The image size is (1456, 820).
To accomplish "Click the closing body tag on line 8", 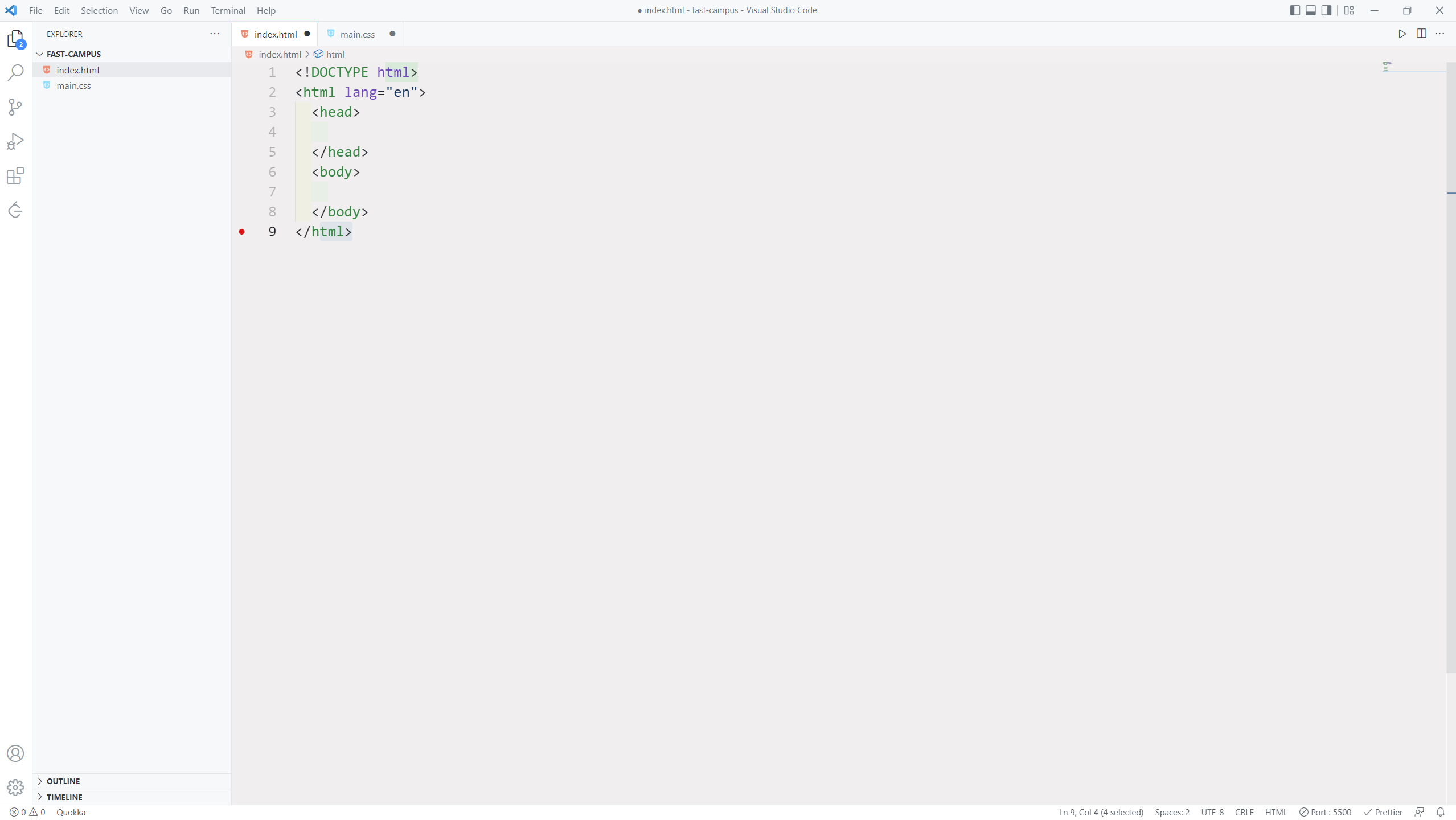I will click(340, 212).
